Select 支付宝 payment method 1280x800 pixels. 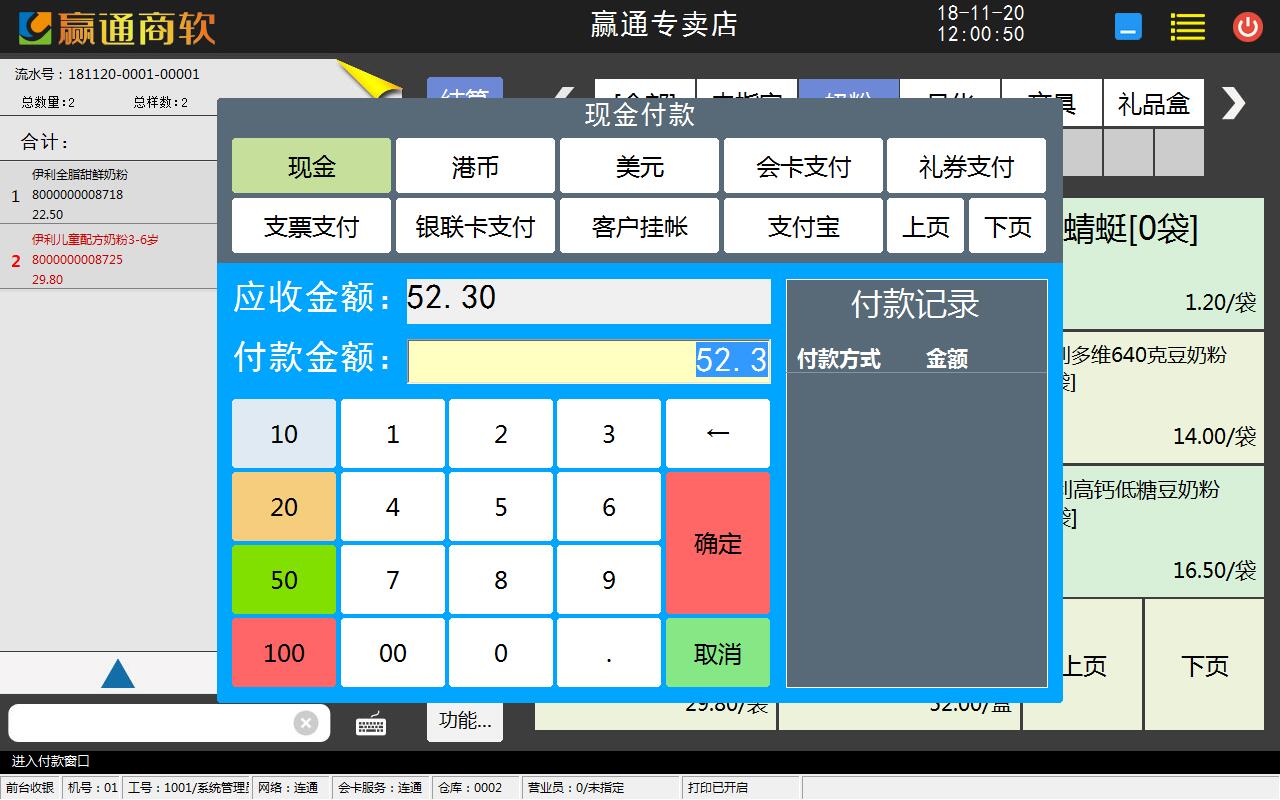[x=803, y=226]
